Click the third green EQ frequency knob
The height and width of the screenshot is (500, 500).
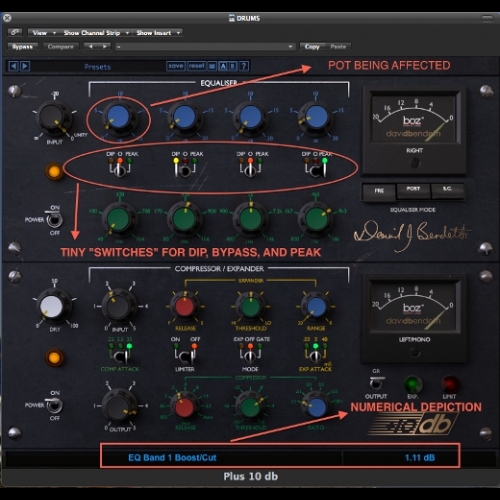(250, 218)
